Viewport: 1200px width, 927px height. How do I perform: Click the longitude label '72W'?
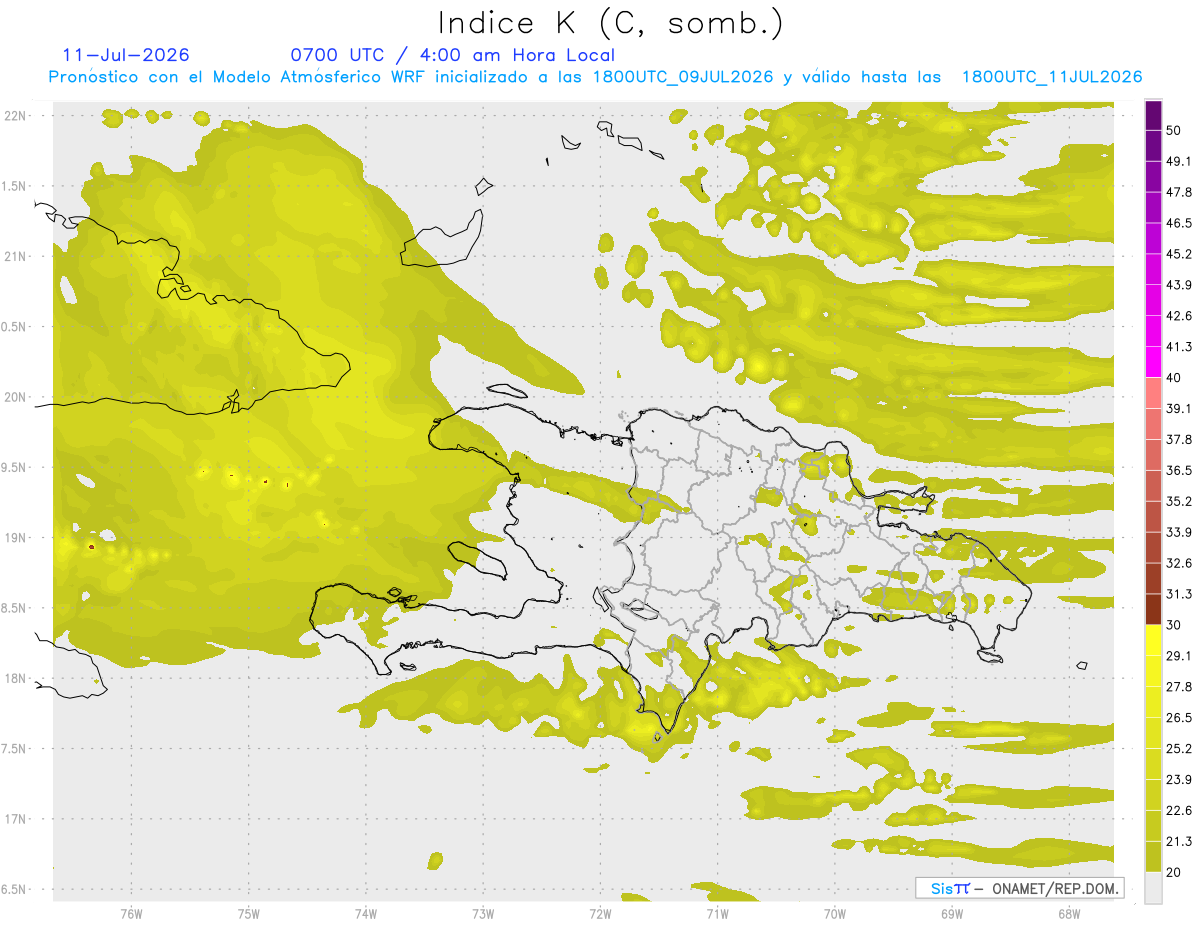click(600, 913)
